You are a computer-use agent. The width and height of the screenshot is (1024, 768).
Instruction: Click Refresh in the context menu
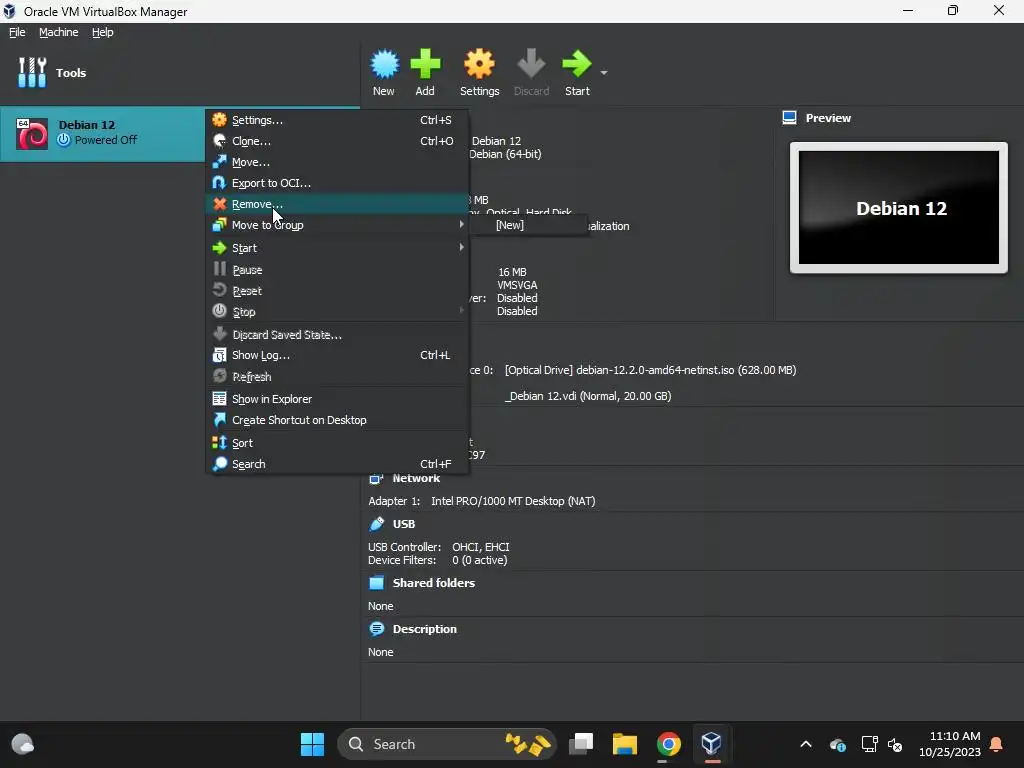coord(338,377)
